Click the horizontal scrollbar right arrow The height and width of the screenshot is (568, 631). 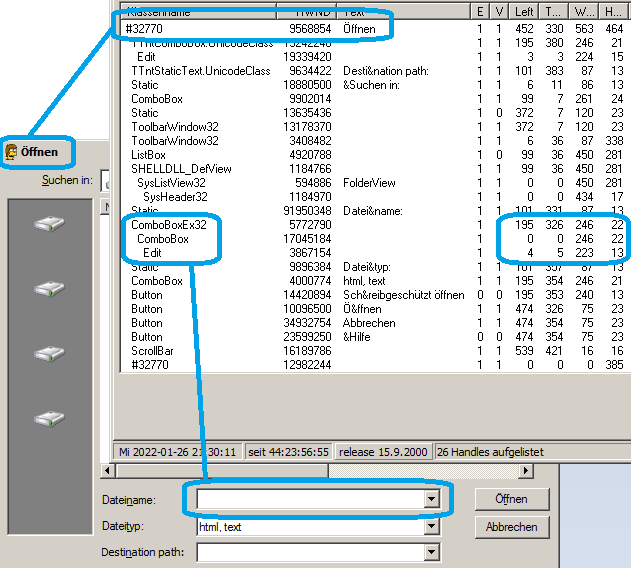click(x=526, y=470)
